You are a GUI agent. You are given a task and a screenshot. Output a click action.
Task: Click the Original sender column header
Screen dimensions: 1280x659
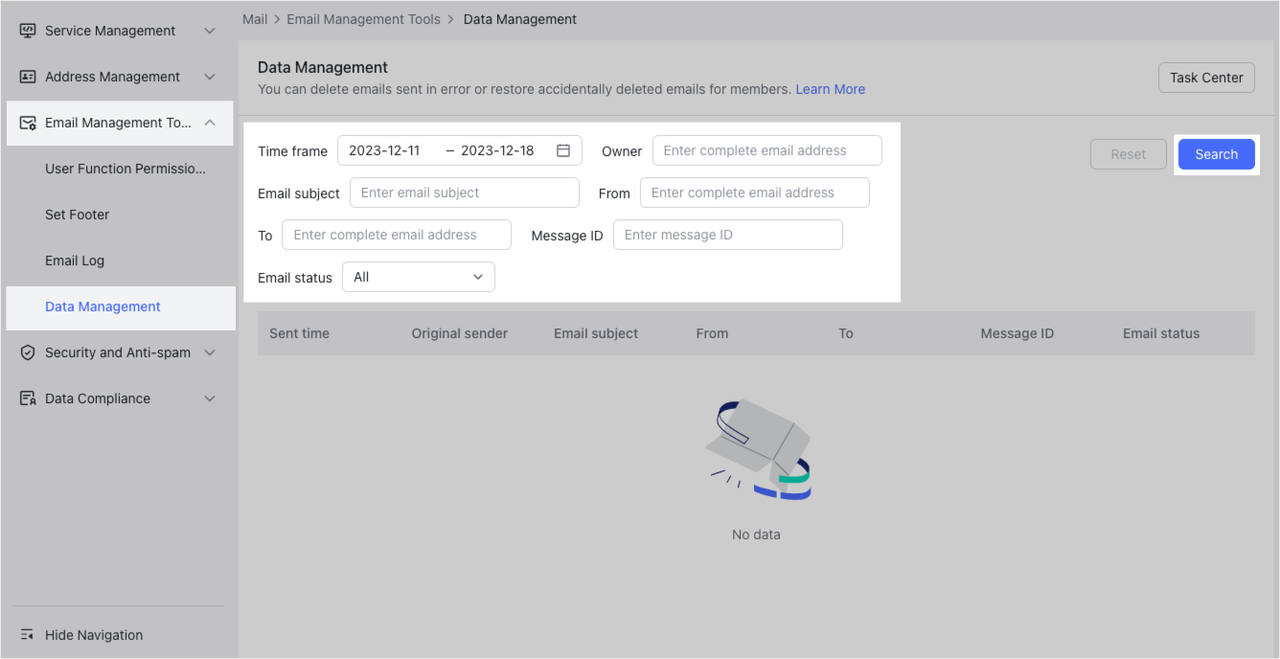click(460, 333)
